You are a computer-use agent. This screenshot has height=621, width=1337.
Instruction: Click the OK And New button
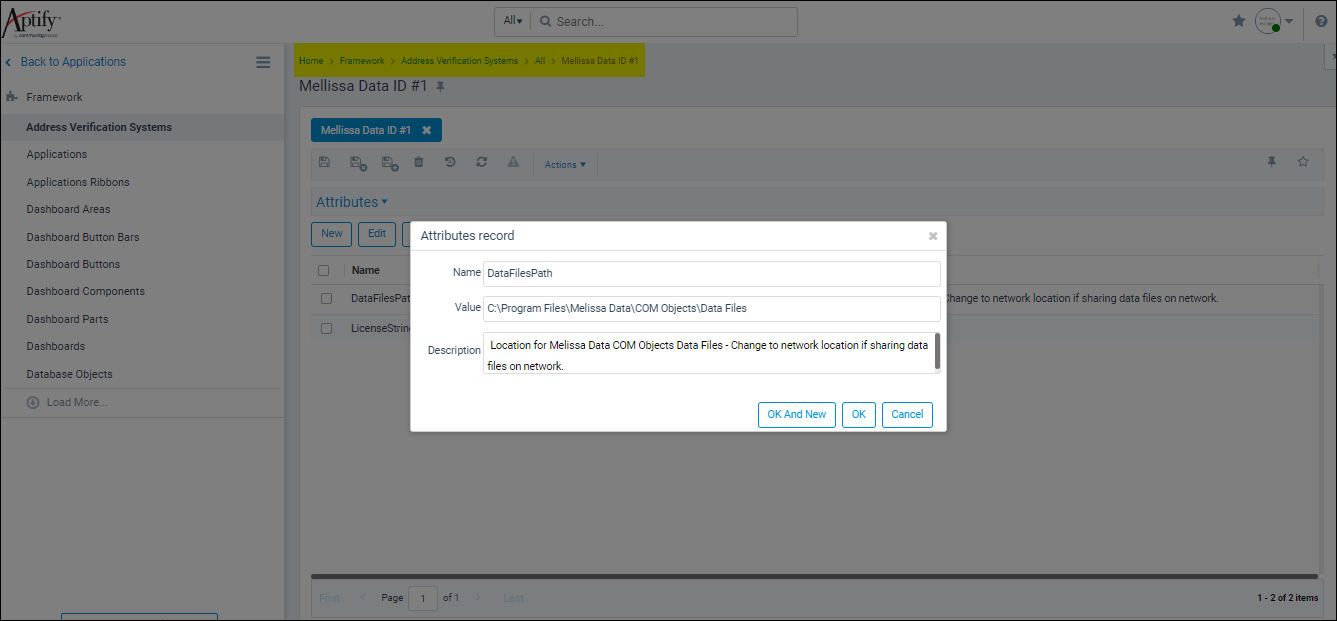tap(797, 415)
